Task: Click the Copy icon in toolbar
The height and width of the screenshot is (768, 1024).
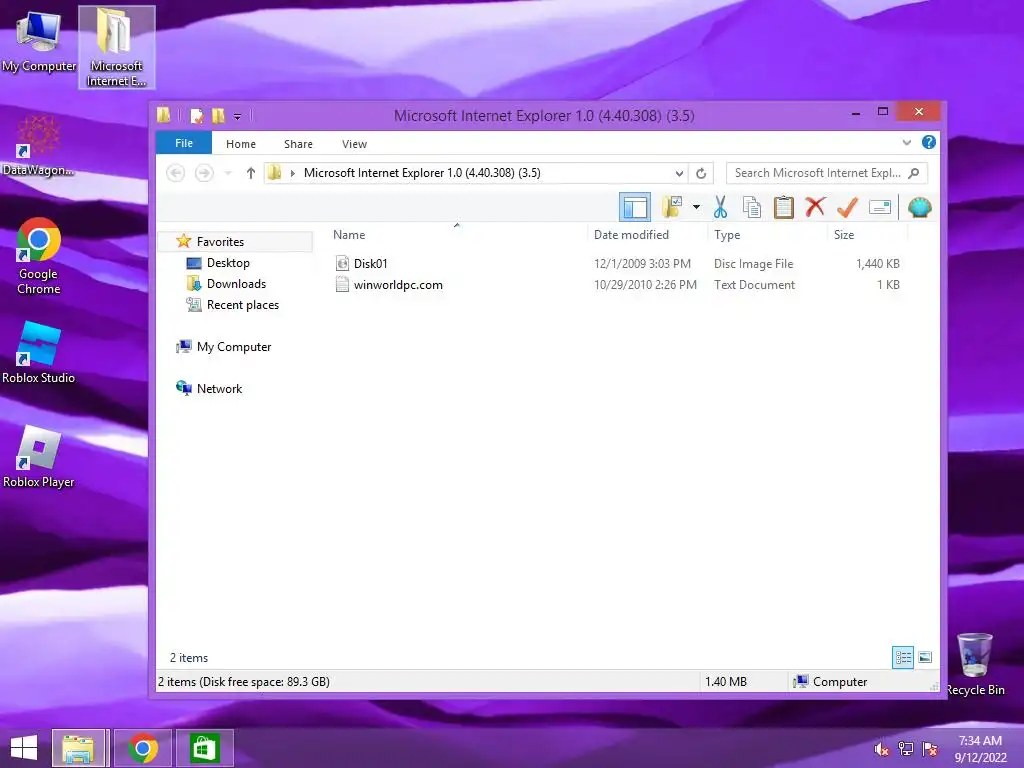Action: [x=752, y=208]
